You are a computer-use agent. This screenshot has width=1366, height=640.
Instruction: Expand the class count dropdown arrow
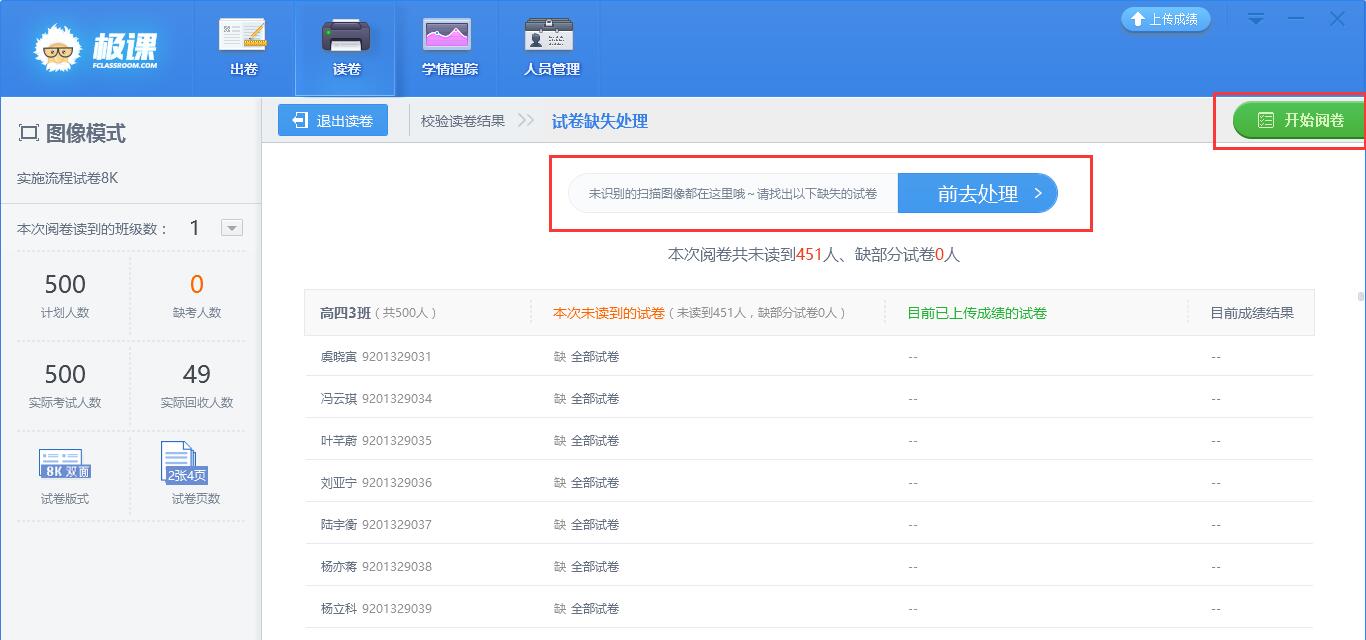pos(231,228)
